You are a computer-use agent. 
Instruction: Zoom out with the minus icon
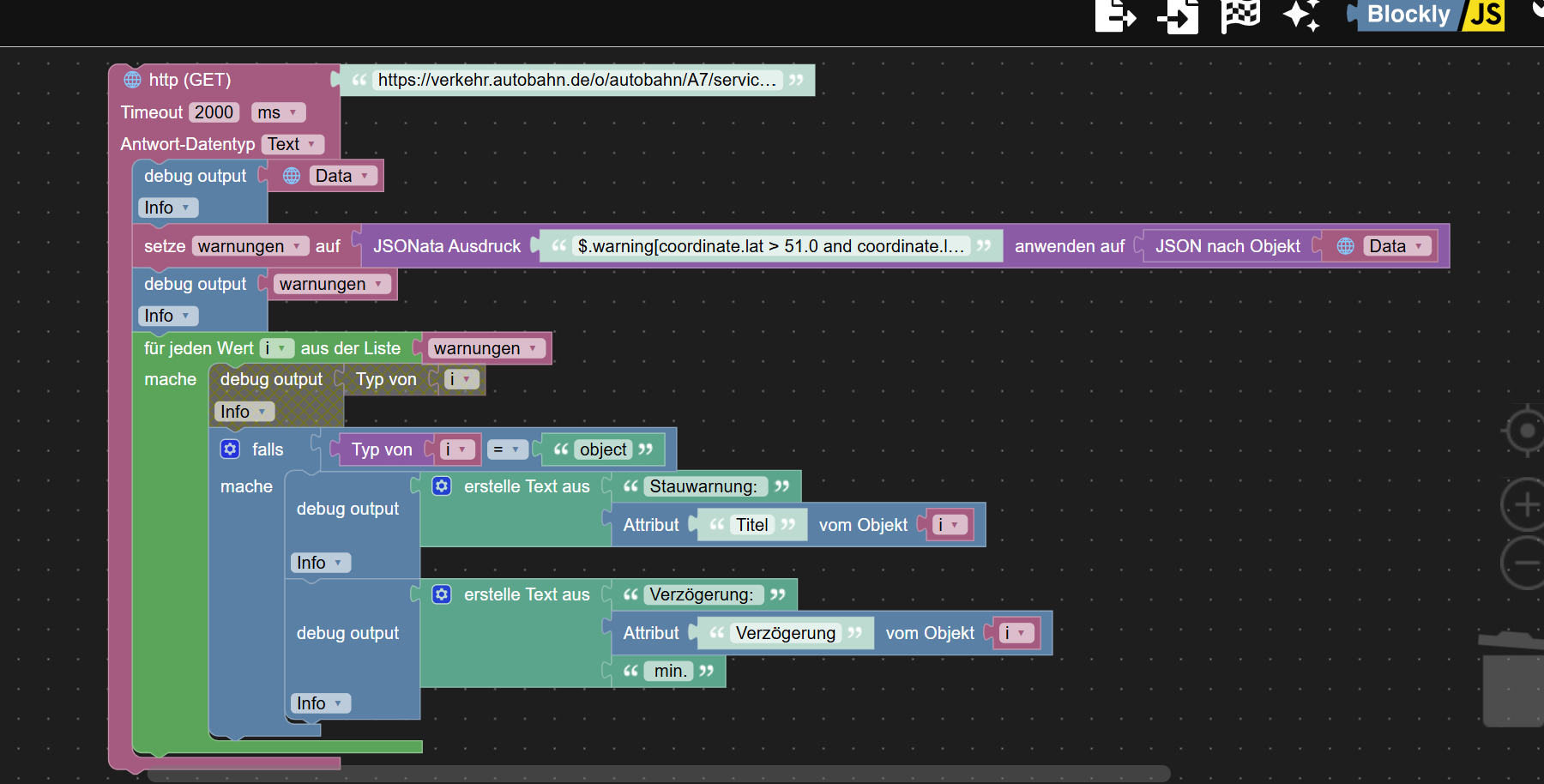pyautogui.click(x=1526, y=564)
